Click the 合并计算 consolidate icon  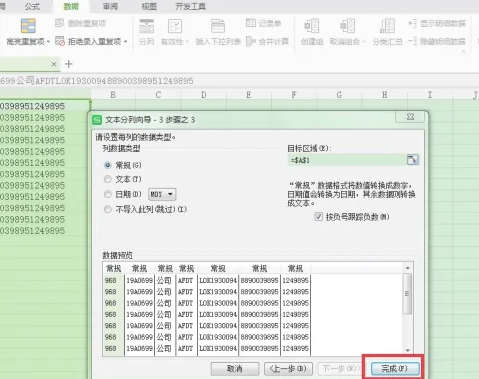(251, 41)
